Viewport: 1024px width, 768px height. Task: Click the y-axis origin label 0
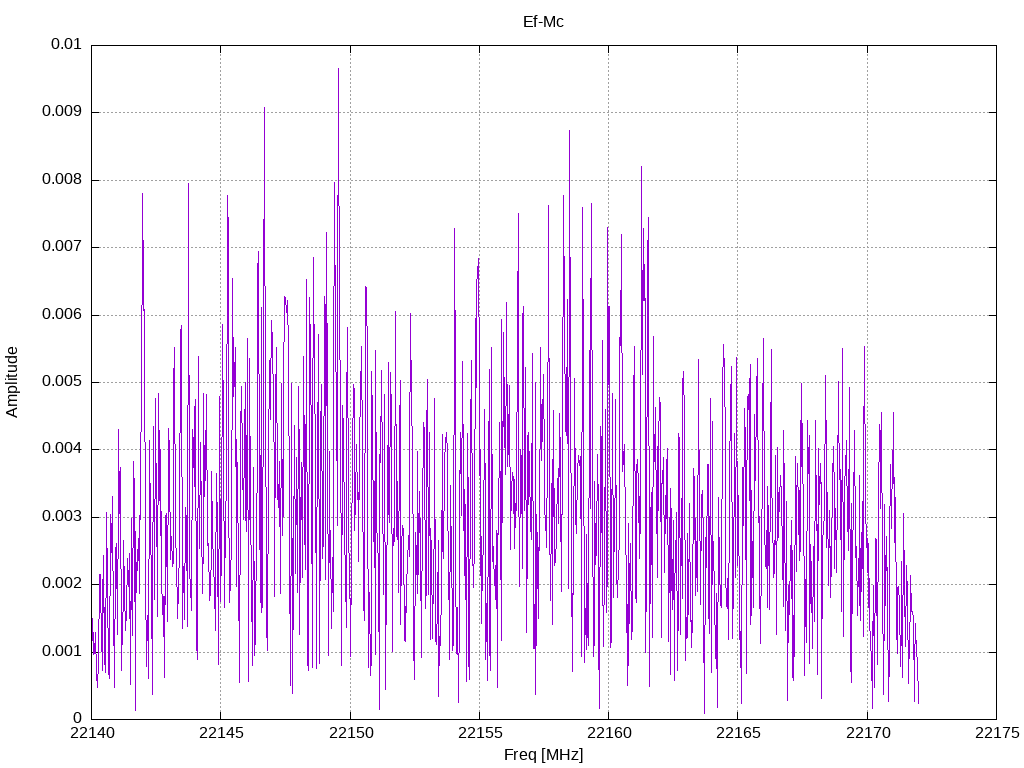[x=78, y=718]
